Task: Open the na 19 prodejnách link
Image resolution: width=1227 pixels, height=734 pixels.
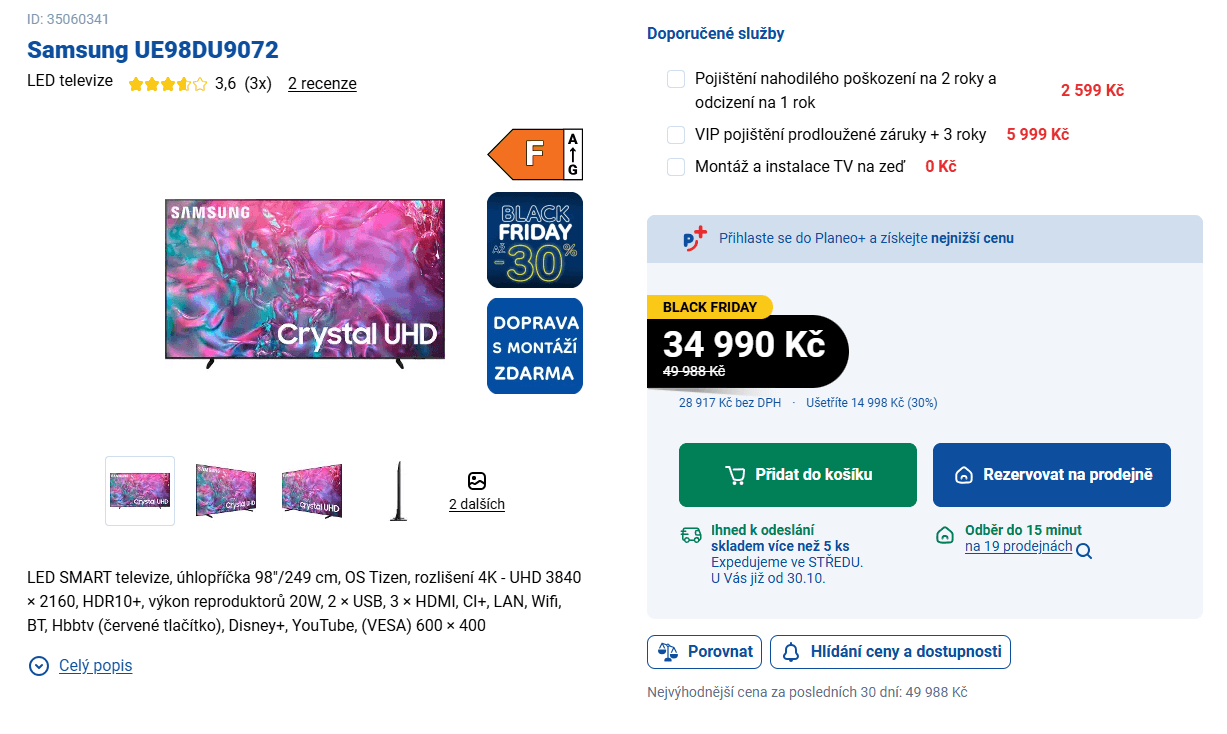Action: [1018, 547]
